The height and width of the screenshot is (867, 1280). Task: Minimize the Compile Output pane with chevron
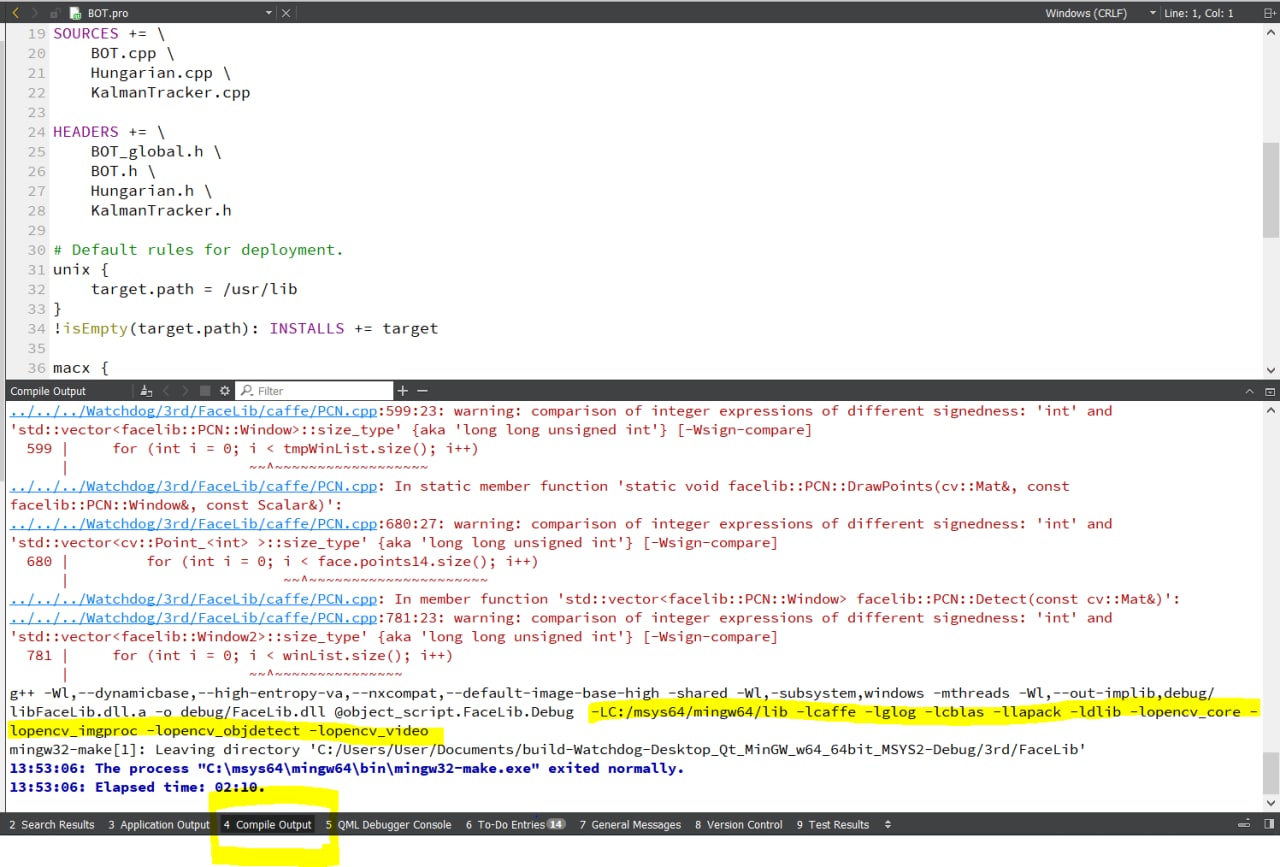[x=1250, y=391]
